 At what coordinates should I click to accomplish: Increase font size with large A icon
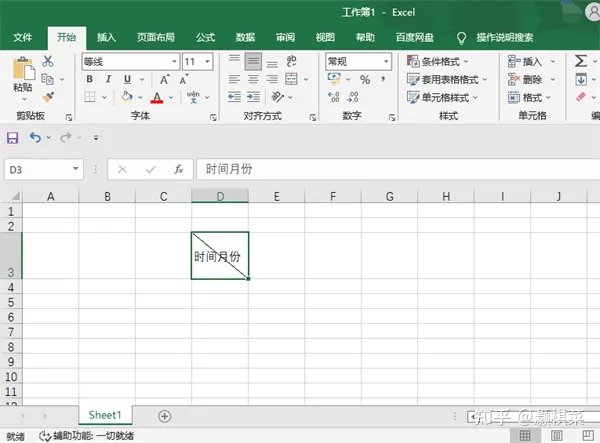tap(165, 80)
